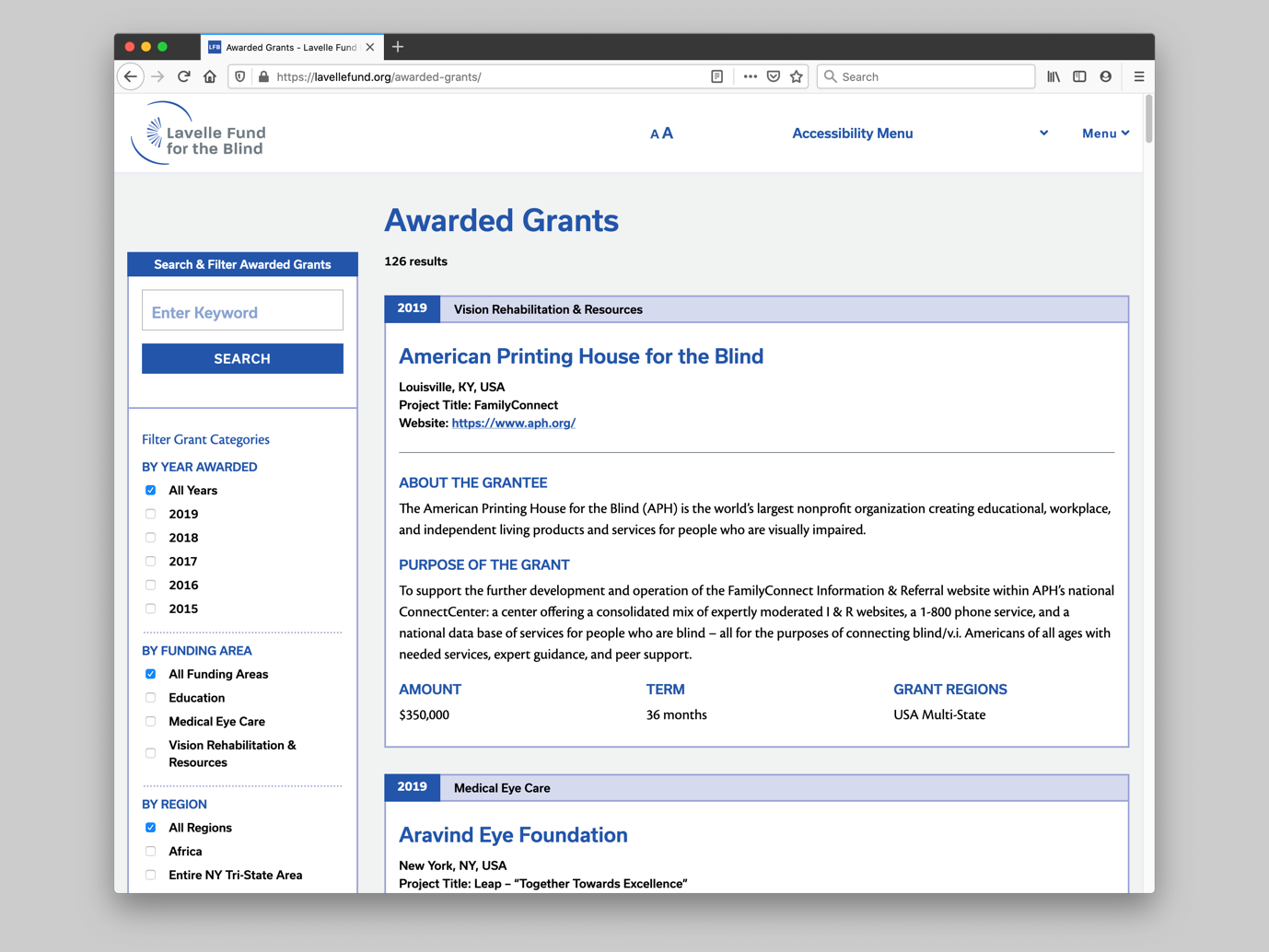Click the SEARCH button

pyautogui.click(x=242, y=359)
